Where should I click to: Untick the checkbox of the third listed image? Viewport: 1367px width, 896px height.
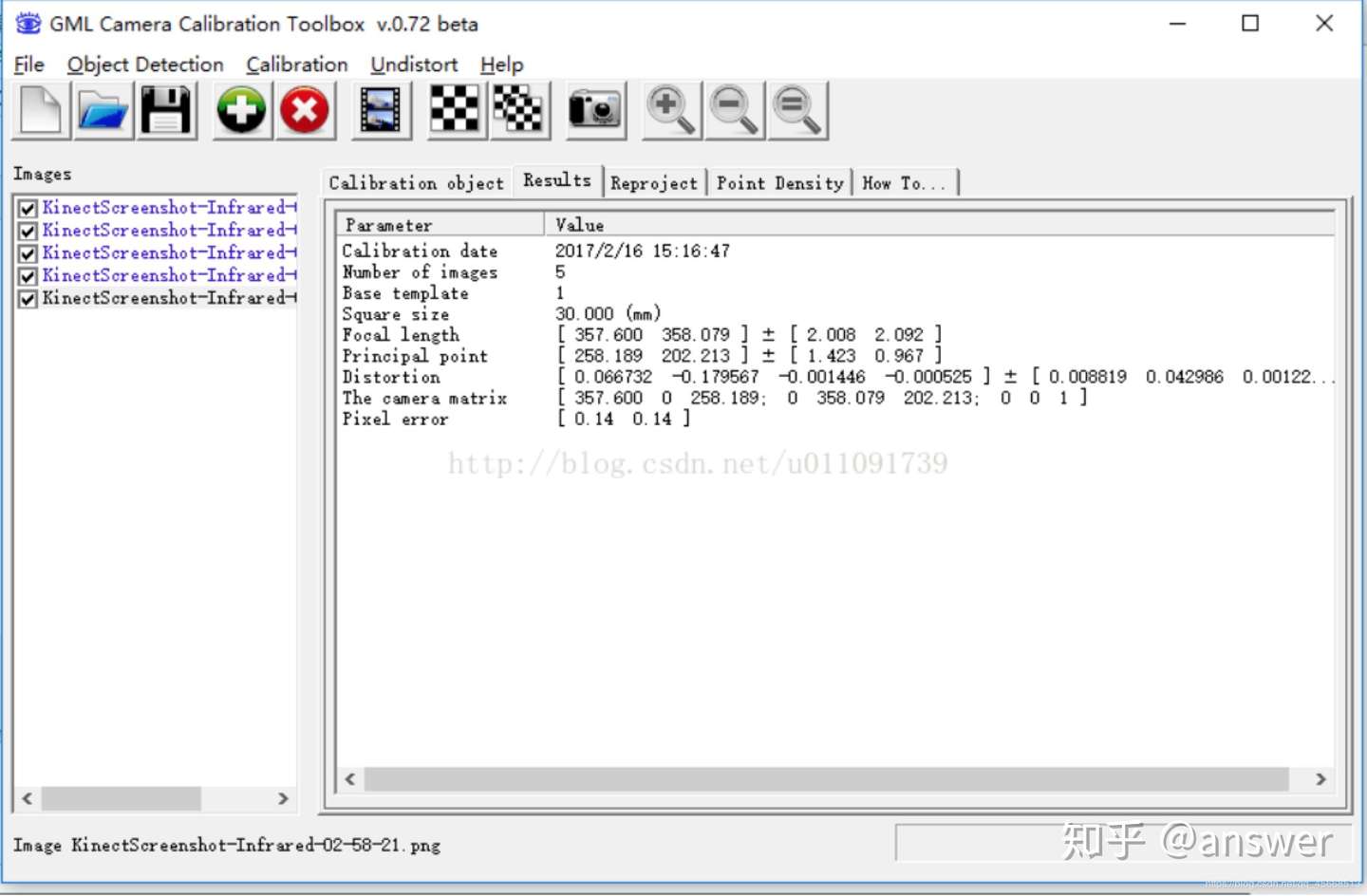coord(28,253)
